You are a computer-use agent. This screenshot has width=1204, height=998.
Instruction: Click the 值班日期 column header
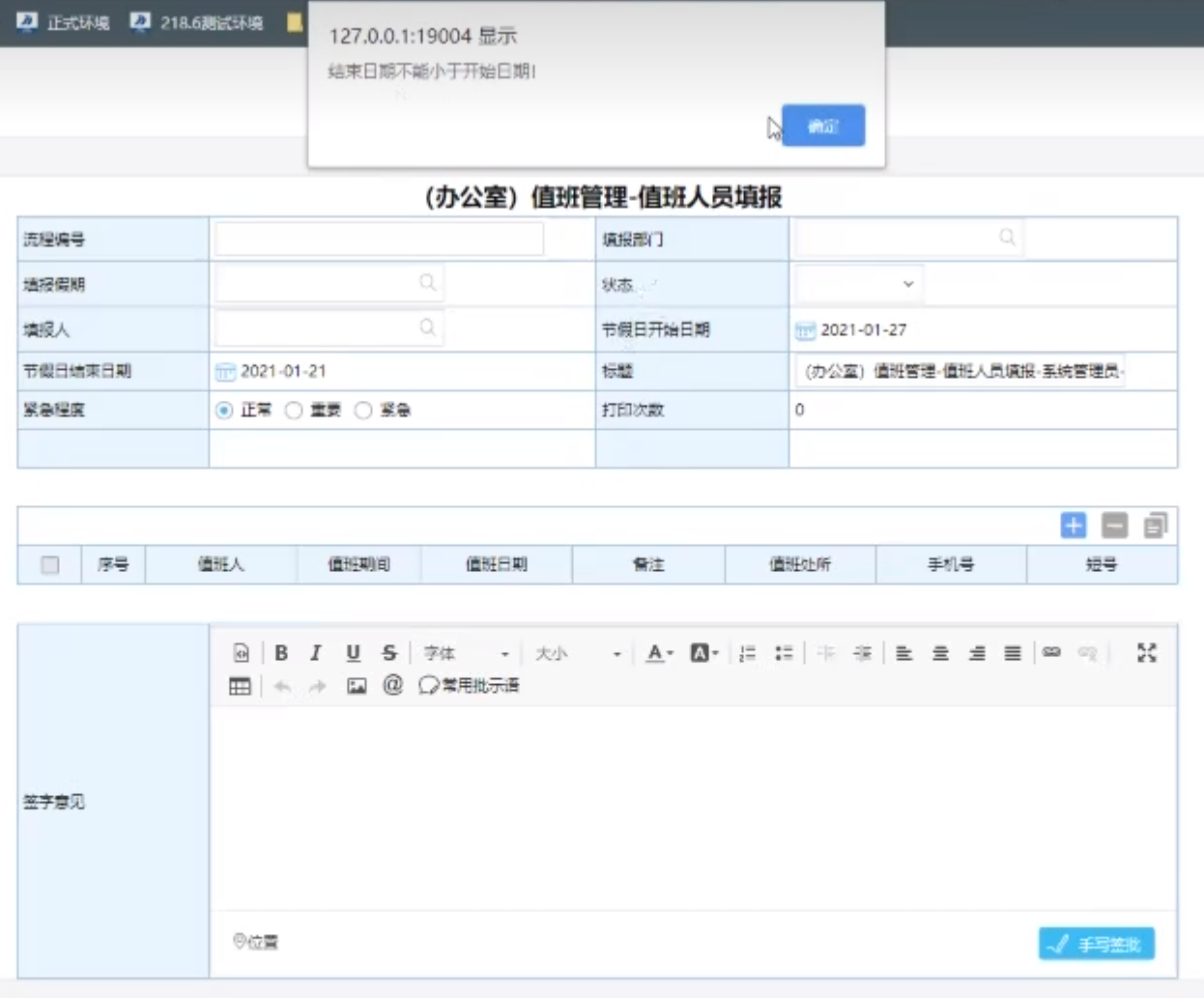click(x=497, y=565)
